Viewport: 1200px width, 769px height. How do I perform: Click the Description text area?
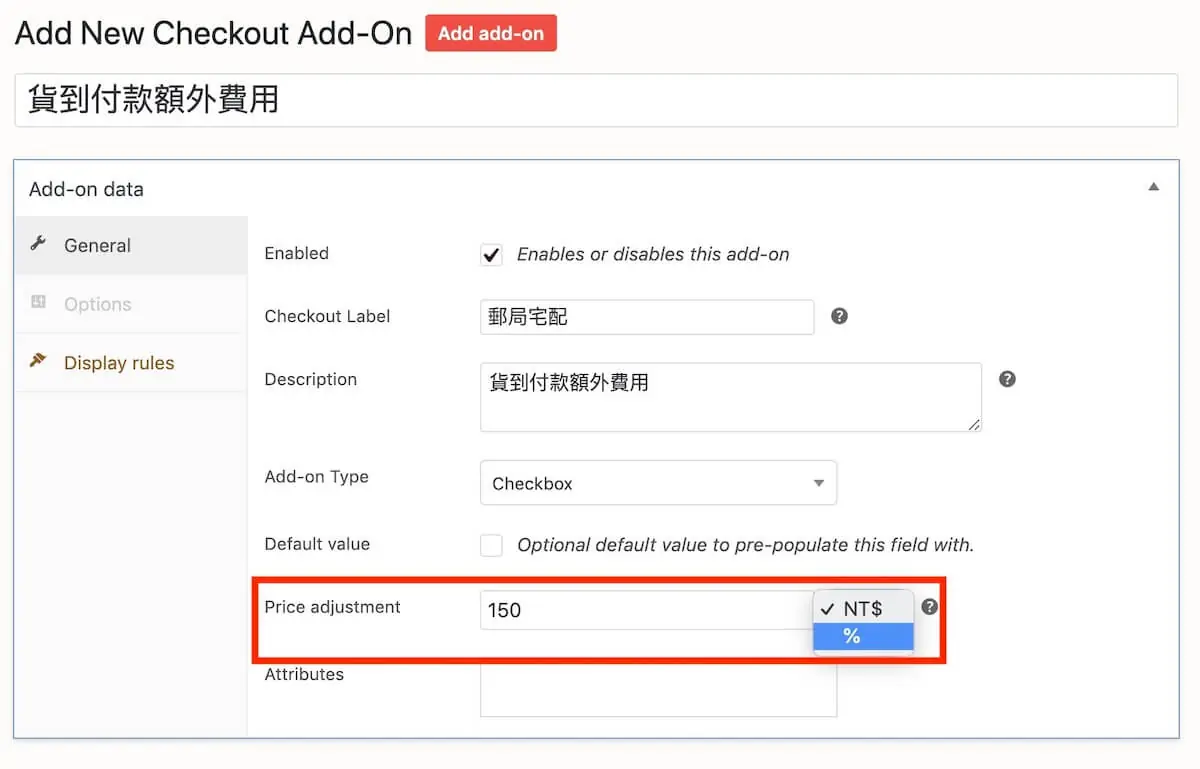(731, 397)
